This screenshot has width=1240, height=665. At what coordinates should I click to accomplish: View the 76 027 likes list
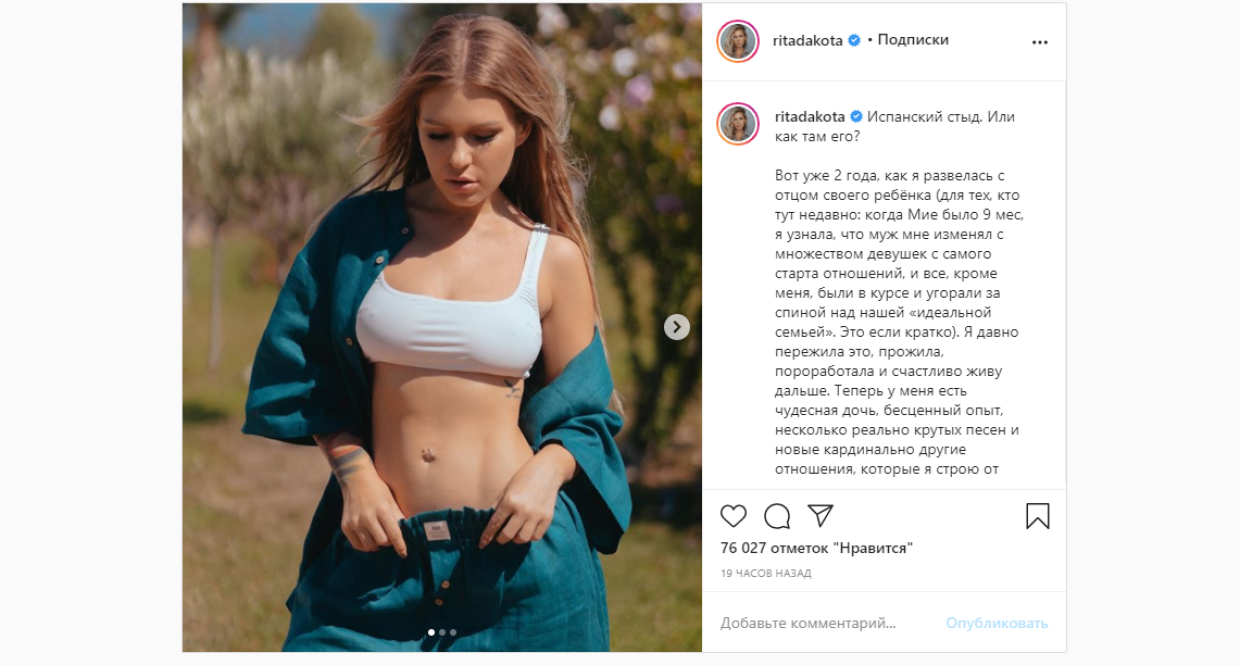pyautogui.click(x=817, y=548)
